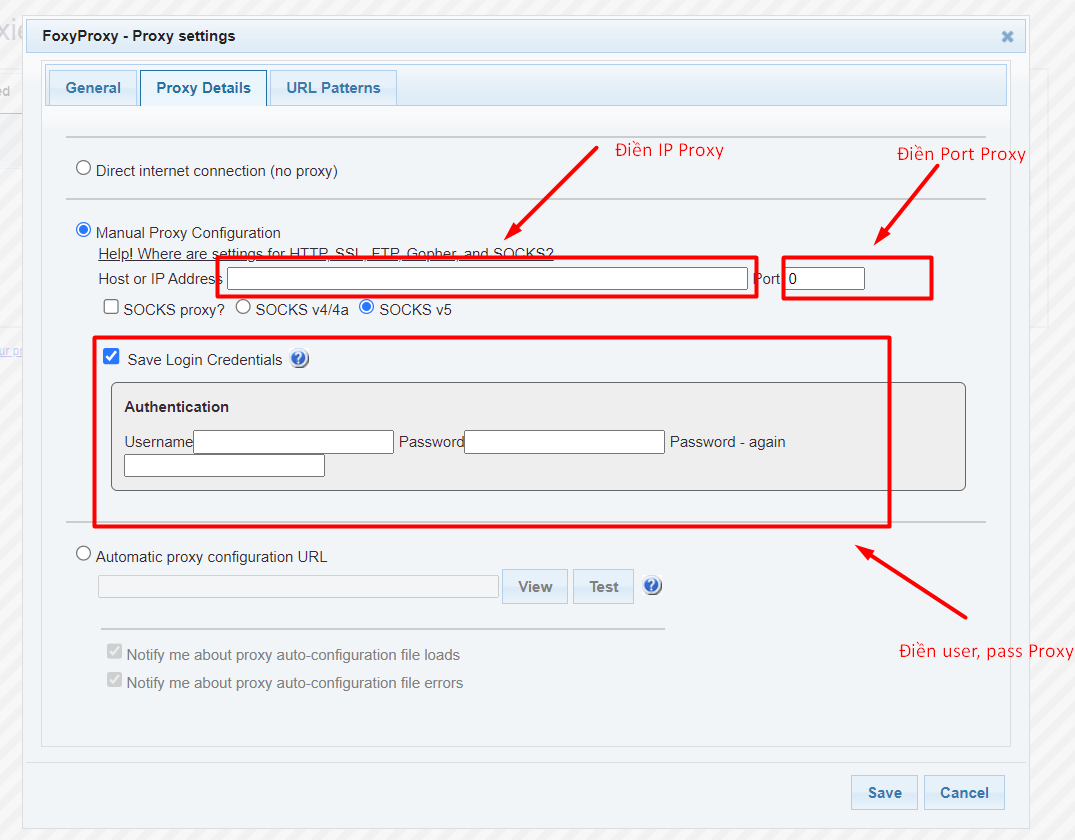Choose SOCKS v4/4a protocol
The height and width of the screenshot is (840, 1075).
243,308
